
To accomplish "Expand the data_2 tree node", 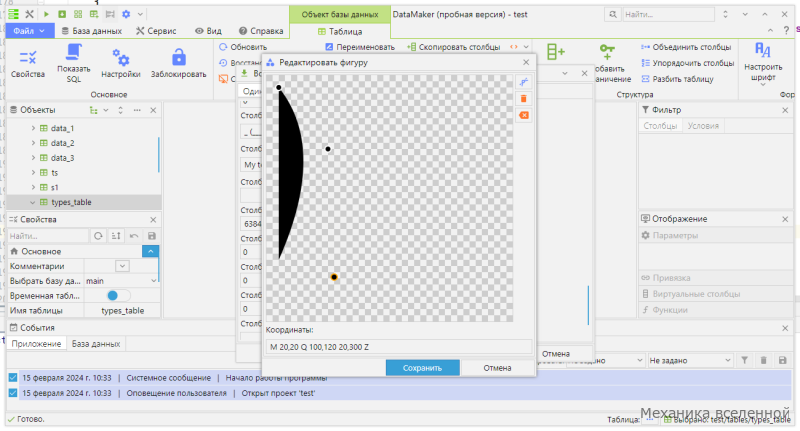I will tap(33, 143).
